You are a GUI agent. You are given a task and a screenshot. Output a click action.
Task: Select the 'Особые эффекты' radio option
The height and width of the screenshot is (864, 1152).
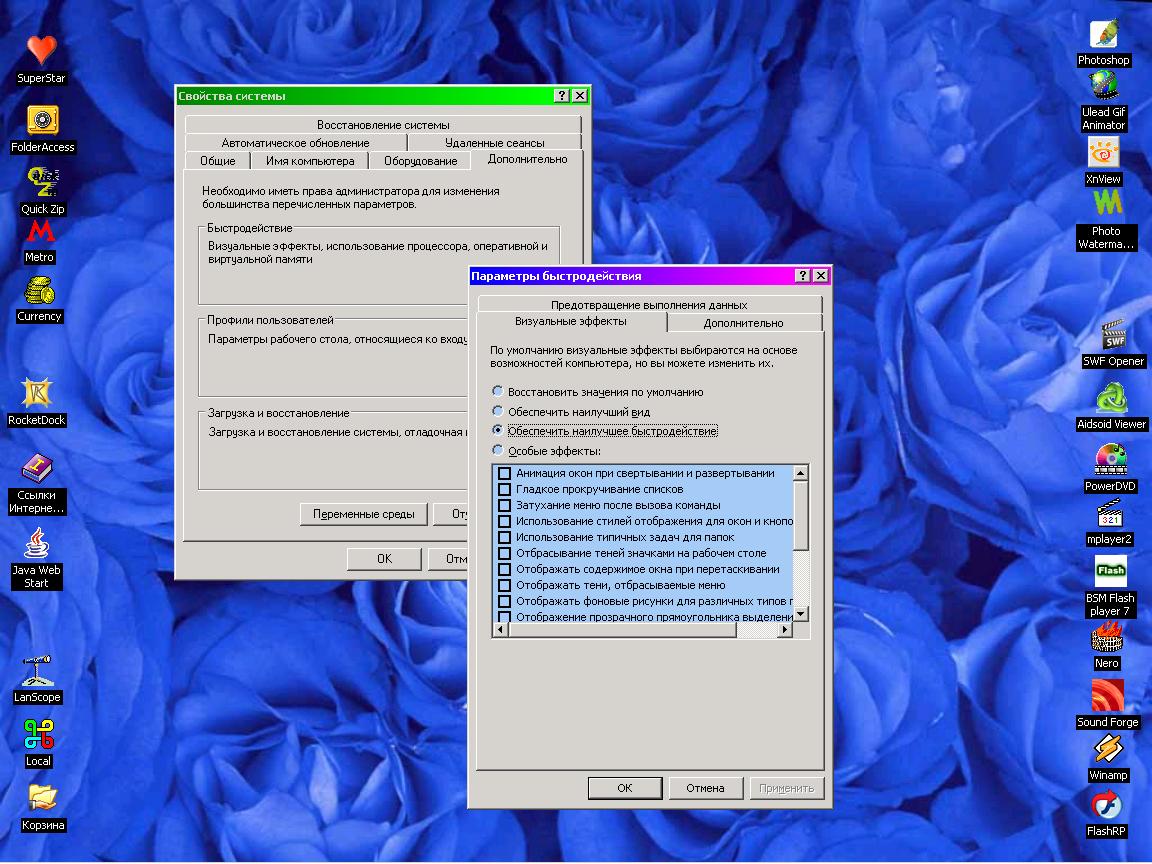click(x=498, y=450)
